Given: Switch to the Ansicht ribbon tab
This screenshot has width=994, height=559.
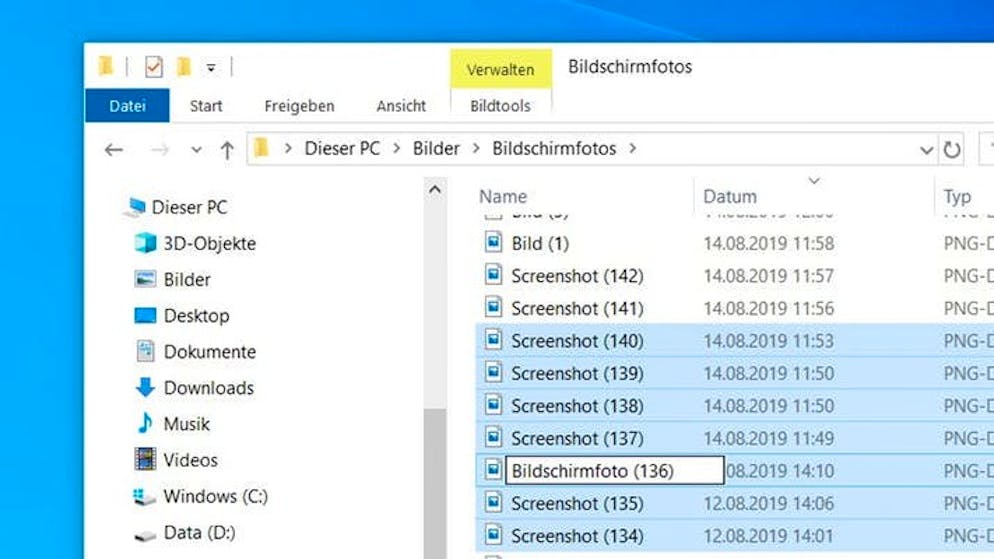Looking at the screenshot, I should tap(401, 106).
